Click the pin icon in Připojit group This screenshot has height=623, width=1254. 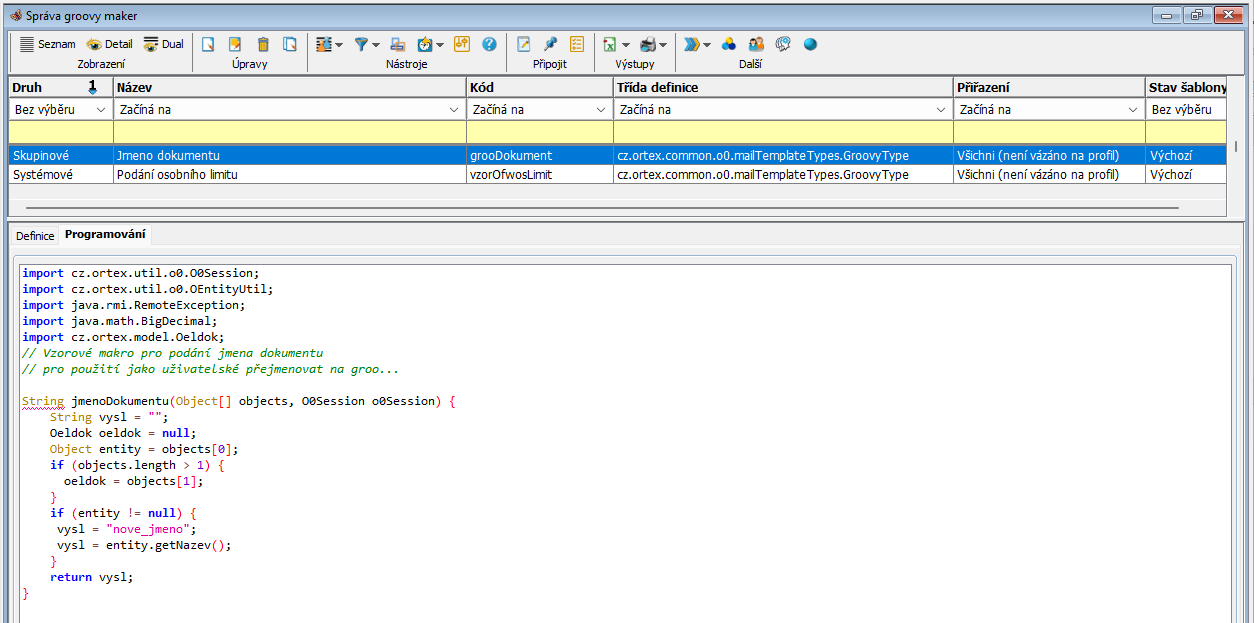point(550,44)
